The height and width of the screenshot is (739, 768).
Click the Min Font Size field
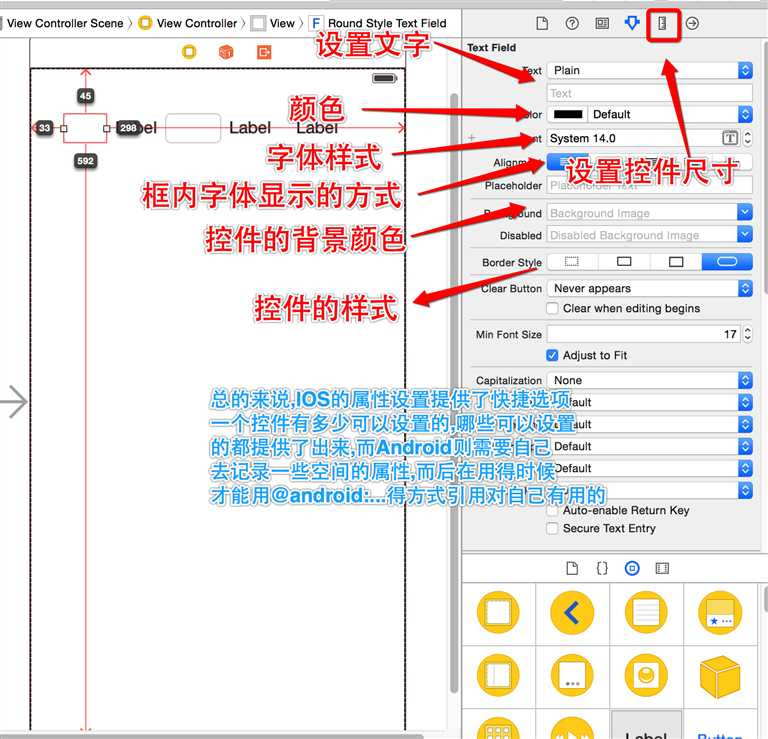(644, 334)
